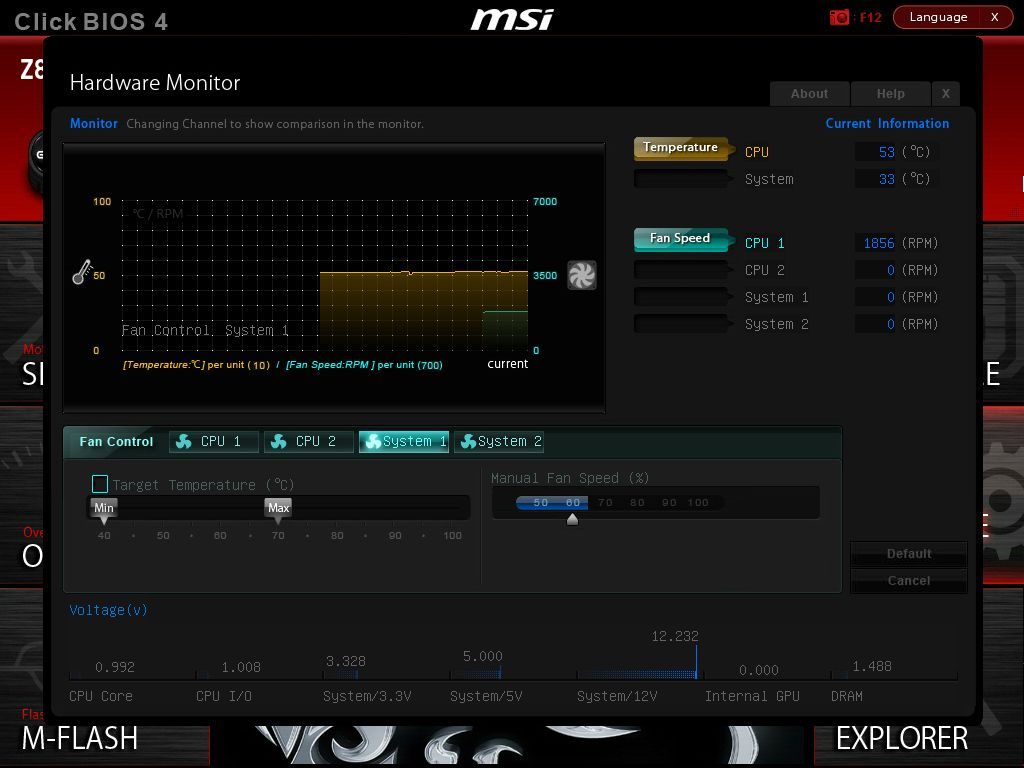Viewport: 1024px width, 768px height.
Task: Open EXPLORER in the background BIOS window
Action: click(902, 738)
